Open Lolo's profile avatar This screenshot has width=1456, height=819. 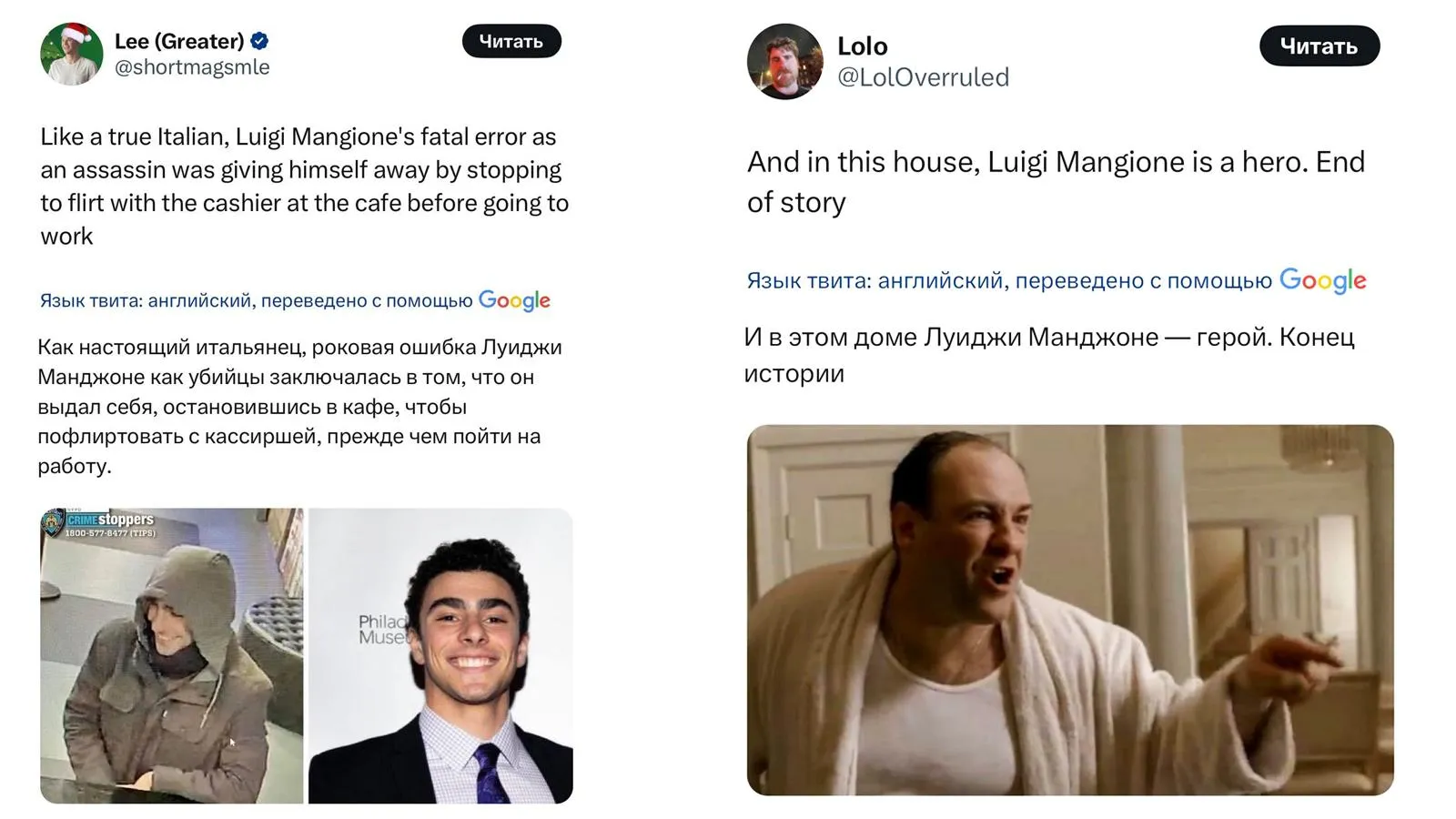(x=784, y=61)
